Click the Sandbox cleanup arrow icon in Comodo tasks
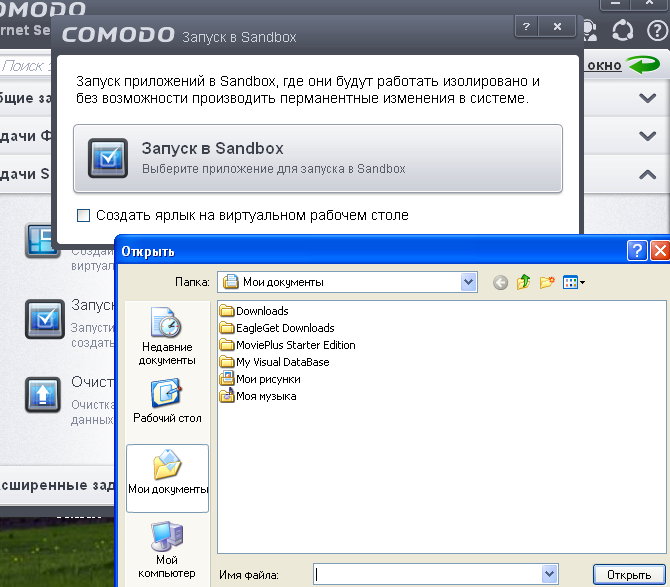 pyautogui.click(x=43, y=394)
